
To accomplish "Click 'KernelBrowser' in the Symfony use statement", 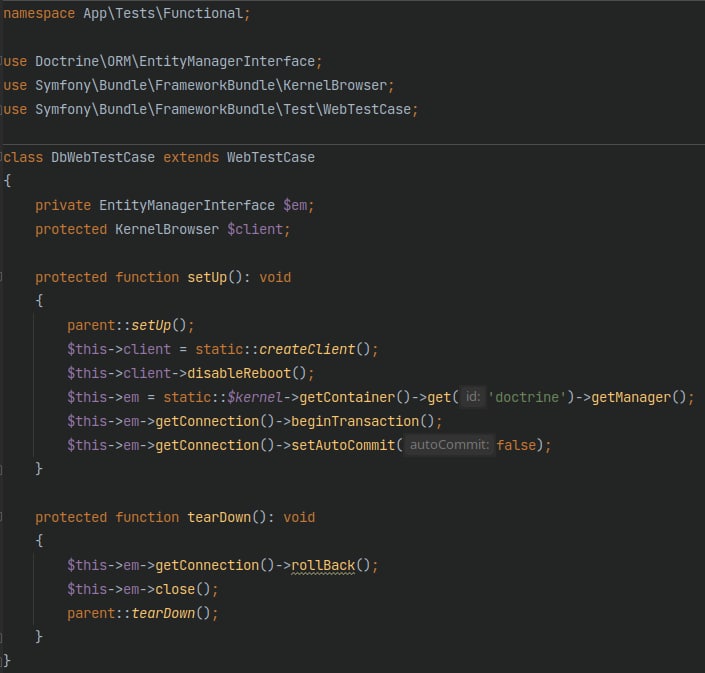I will click(x=335, y=85).
